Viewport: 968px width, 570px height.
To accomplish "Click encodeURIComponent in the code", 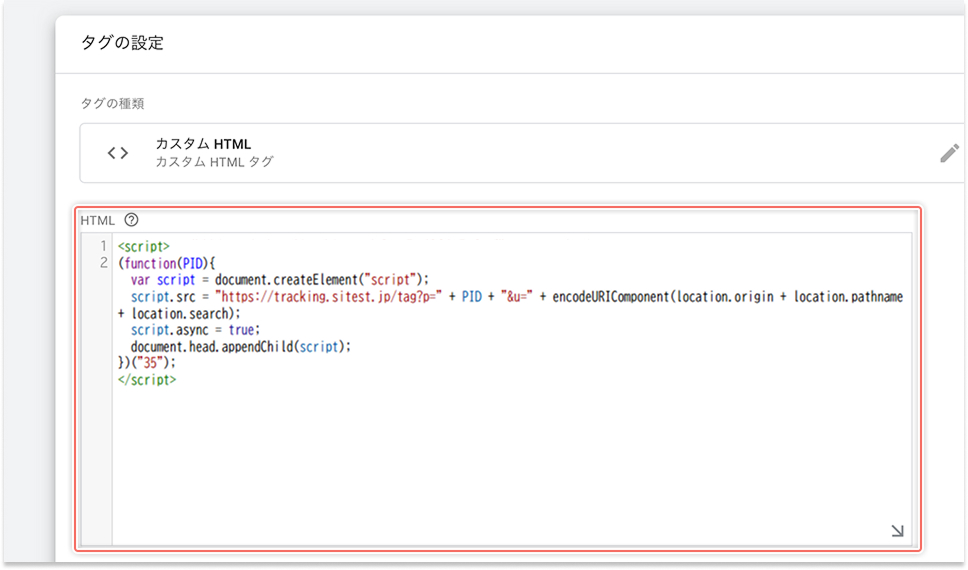I will coord(611,296).
